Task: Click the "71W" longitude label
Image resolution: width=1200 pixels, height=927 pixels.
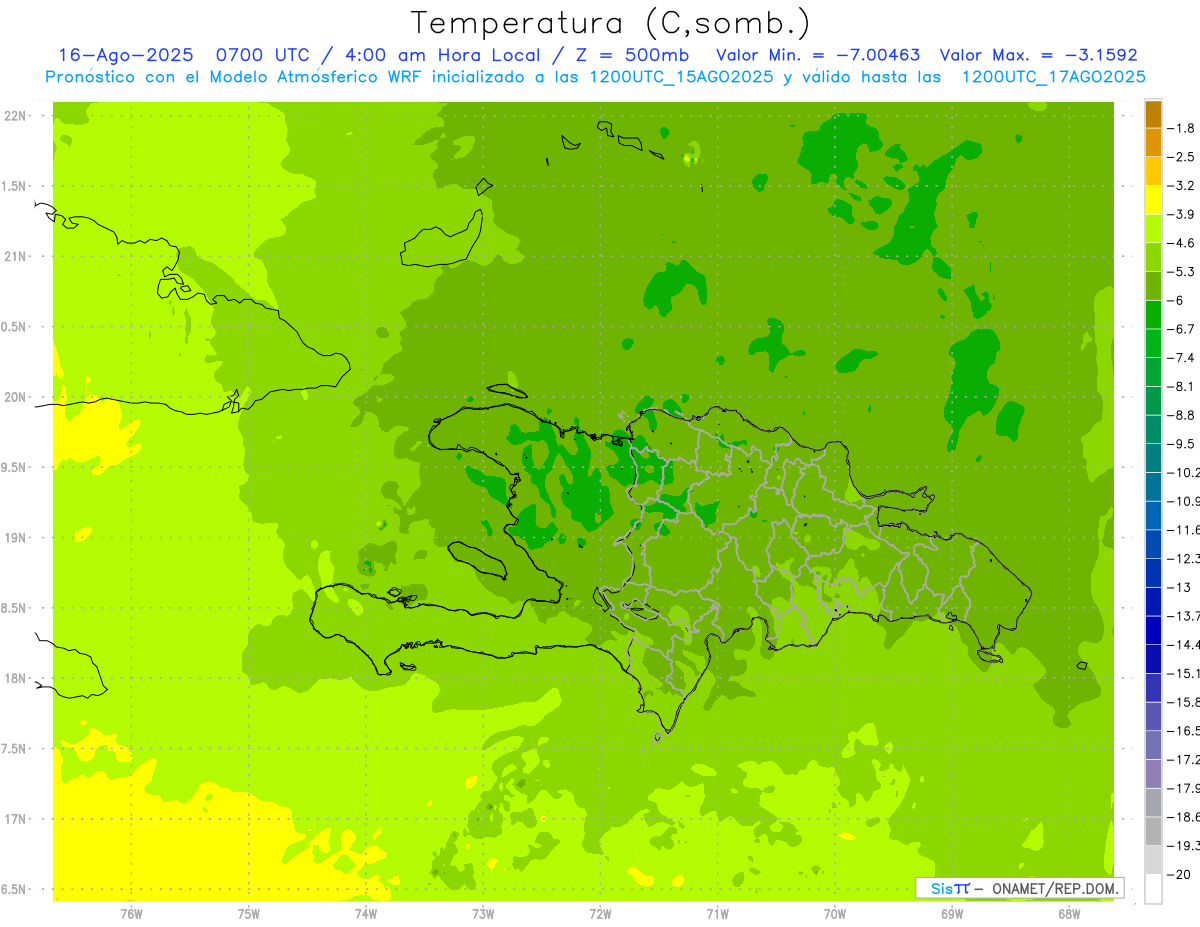Action: point(717,913)
